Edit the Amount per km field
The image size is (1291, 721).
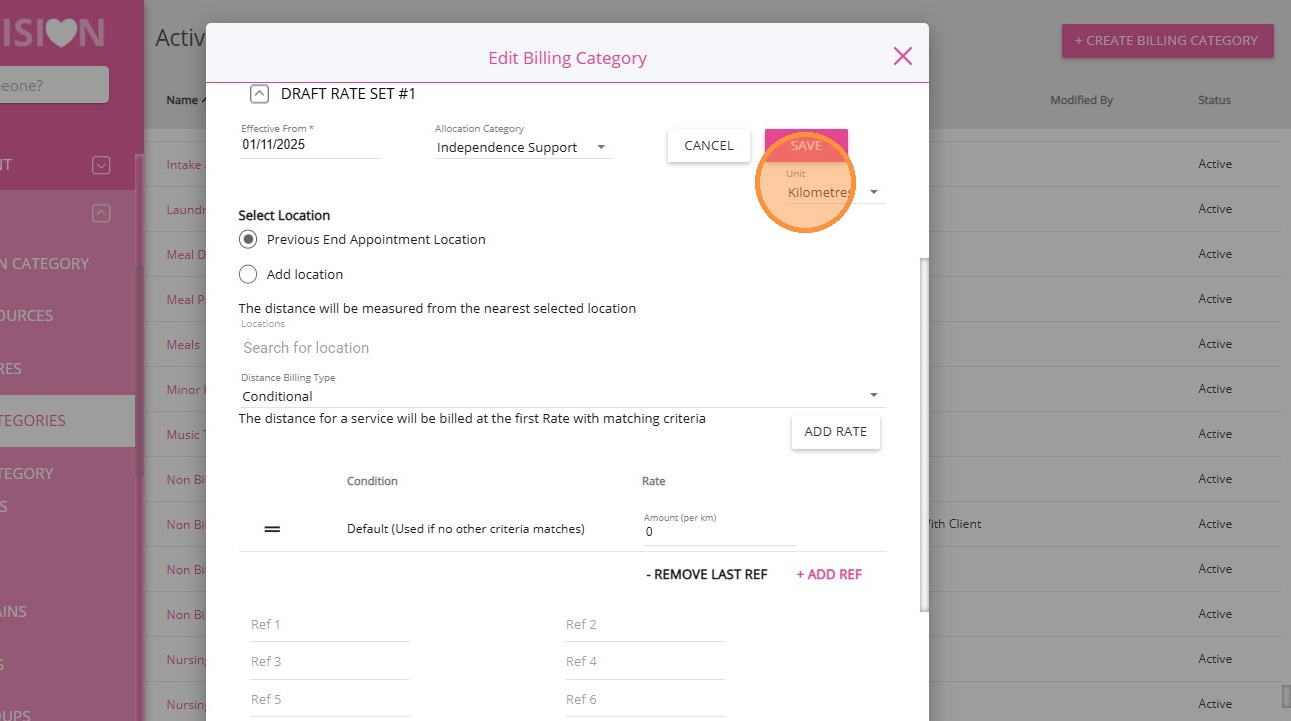(x=720, y=532)
